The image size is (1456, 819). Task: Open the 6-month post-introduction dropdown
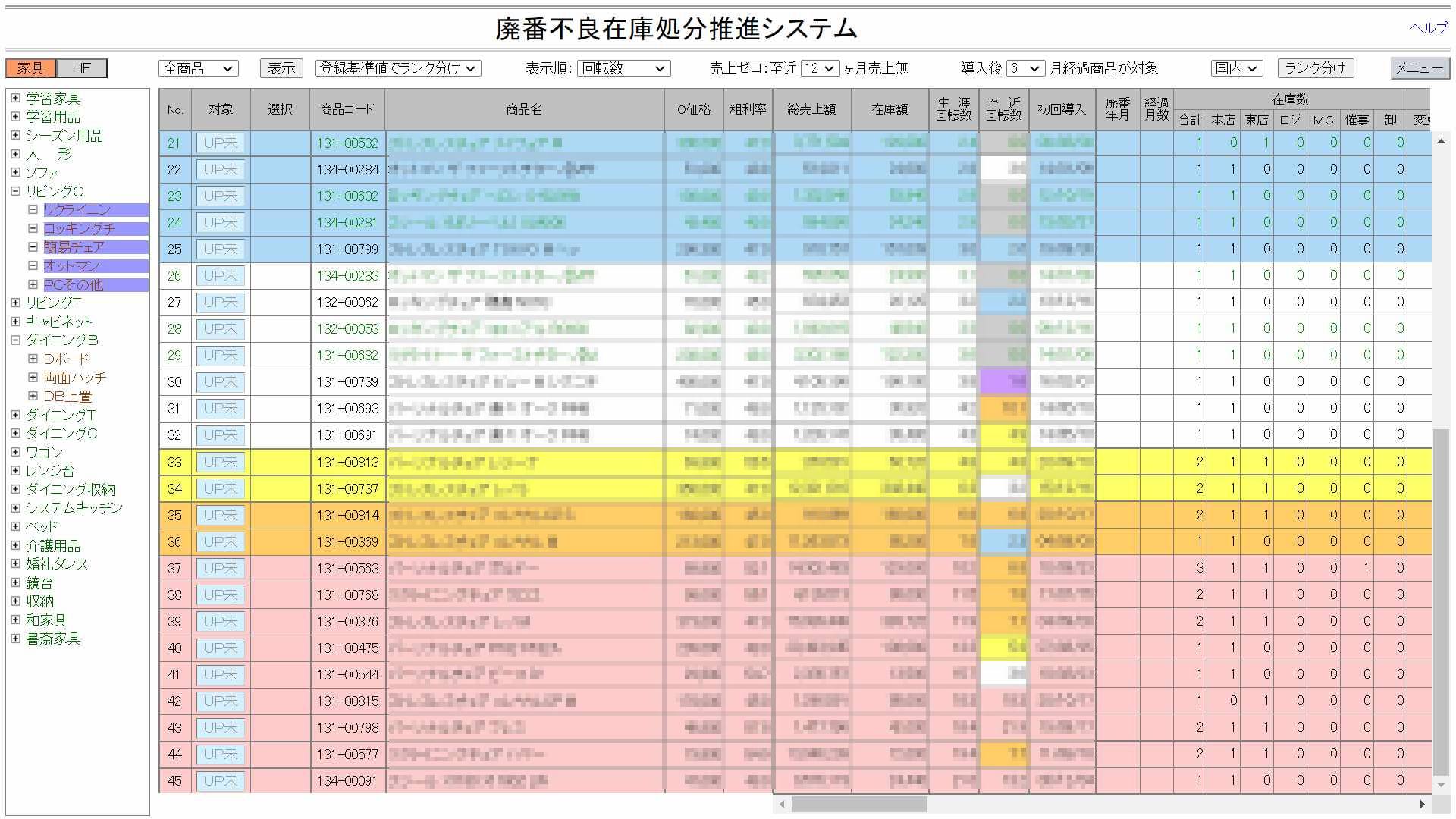pyautogui.click(x=1026, y=68)
